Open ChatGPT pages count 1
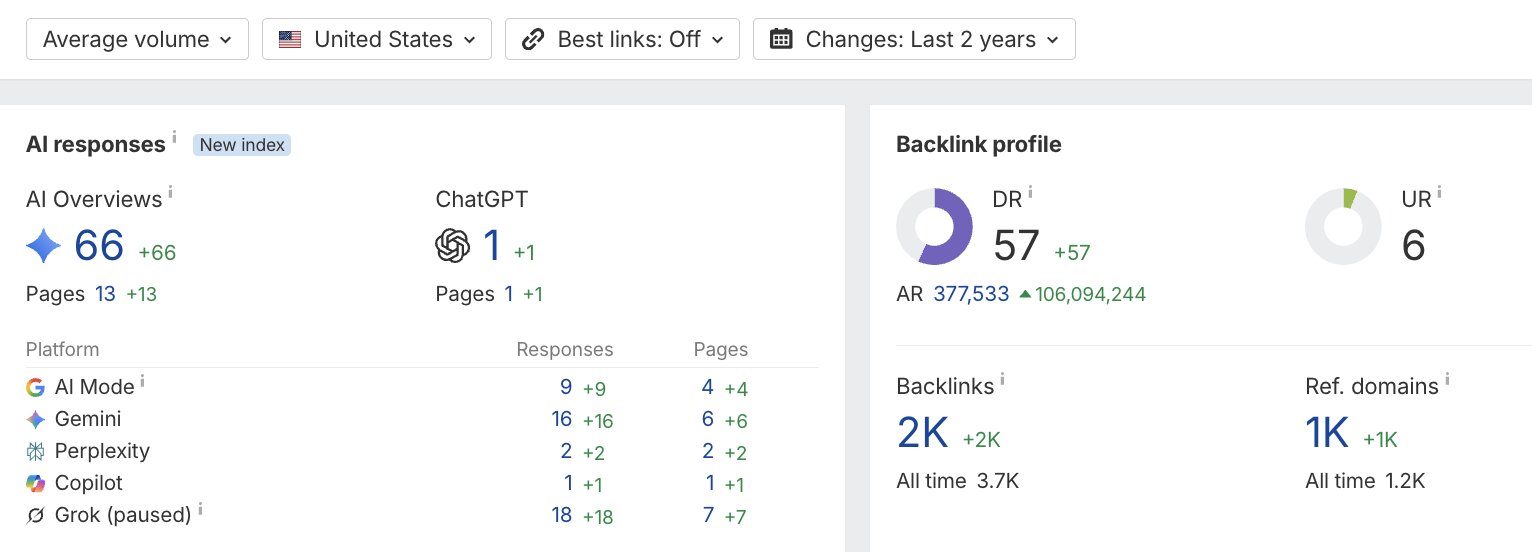The height and width of the screenshot is (552, 1532). coord(509,294)
